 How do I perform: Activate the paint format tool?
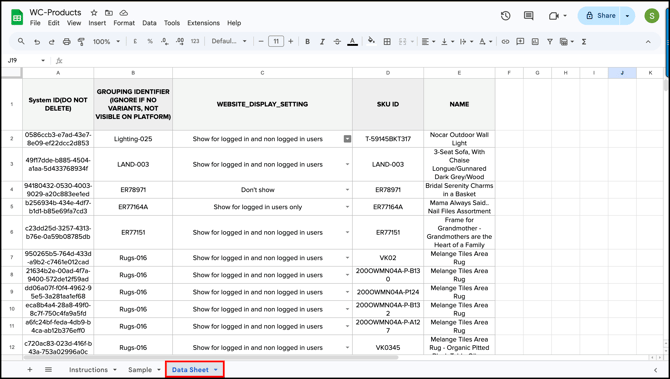[81, 41]
